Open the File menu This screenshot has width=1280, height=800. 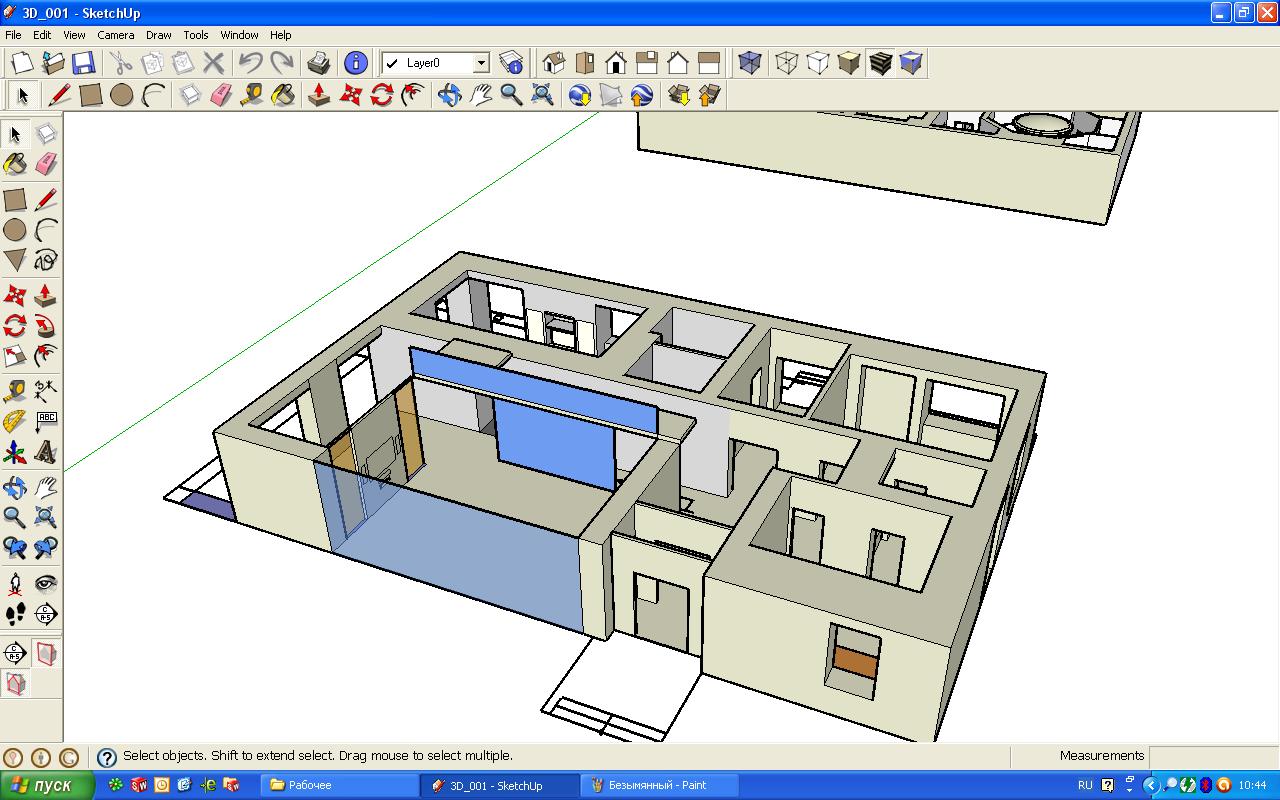(x=13, y=35)
